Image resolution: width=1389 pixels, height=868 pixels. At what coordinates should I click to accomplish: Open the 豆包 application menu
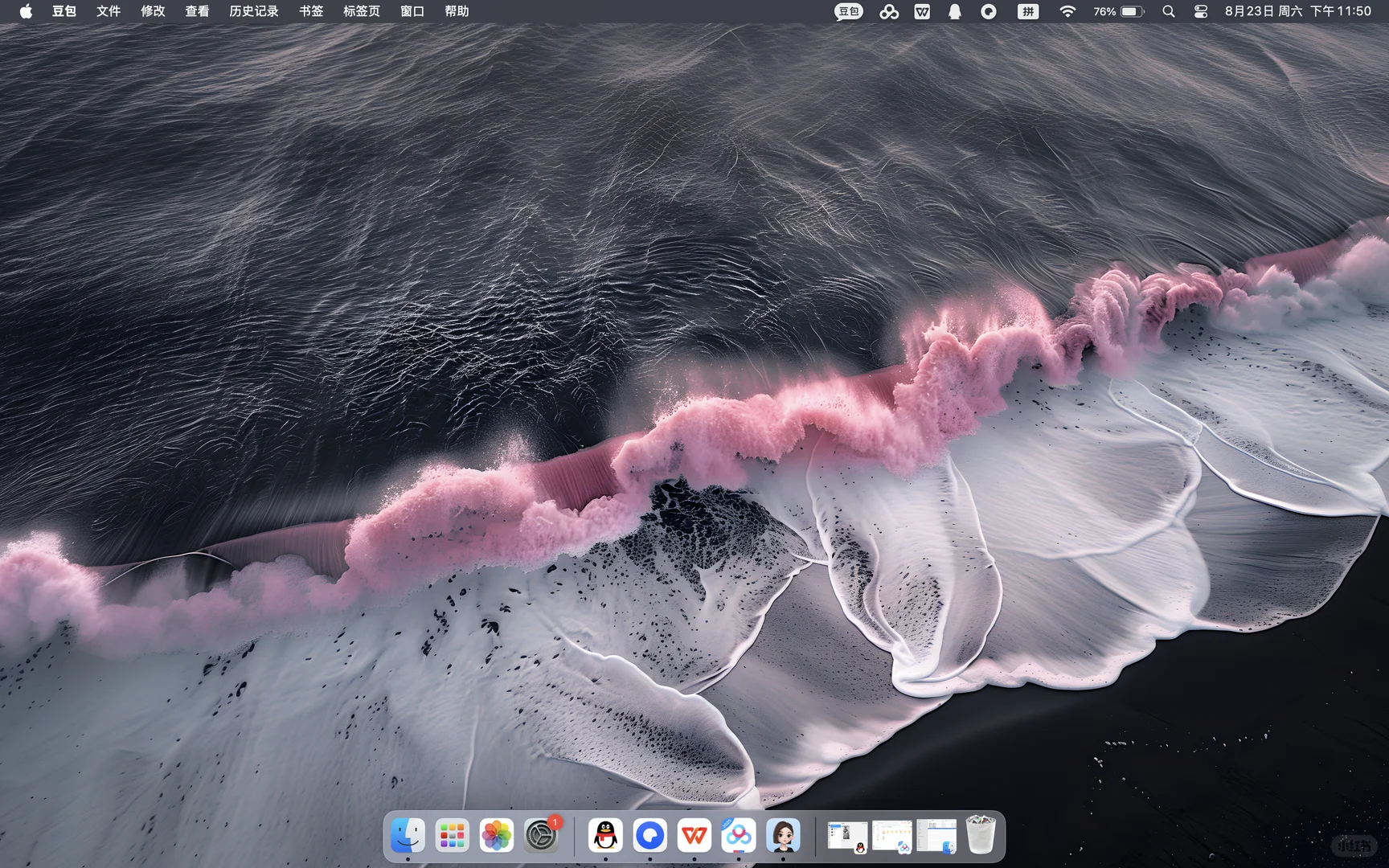(64, 11)
